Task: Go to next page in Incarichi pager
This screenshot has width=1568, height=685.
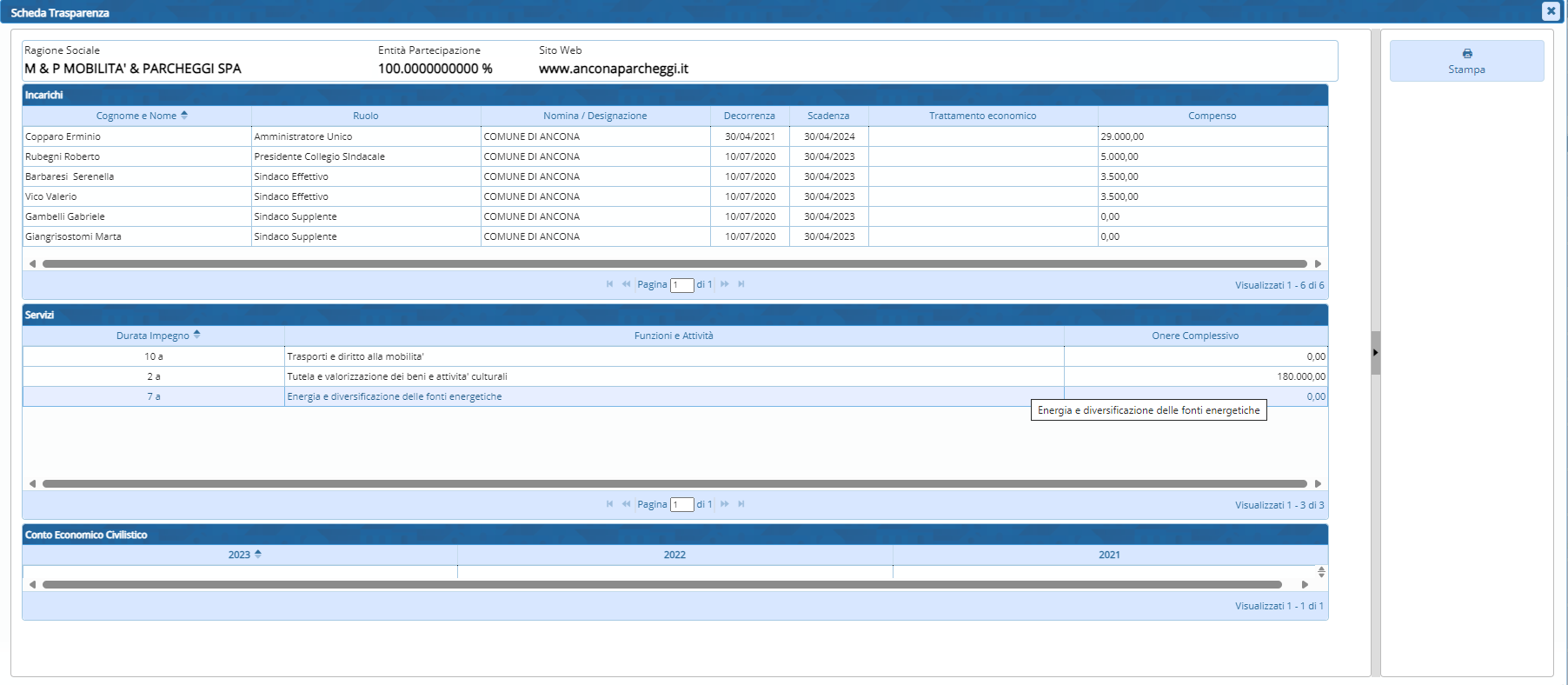Action: pos(725,284)
